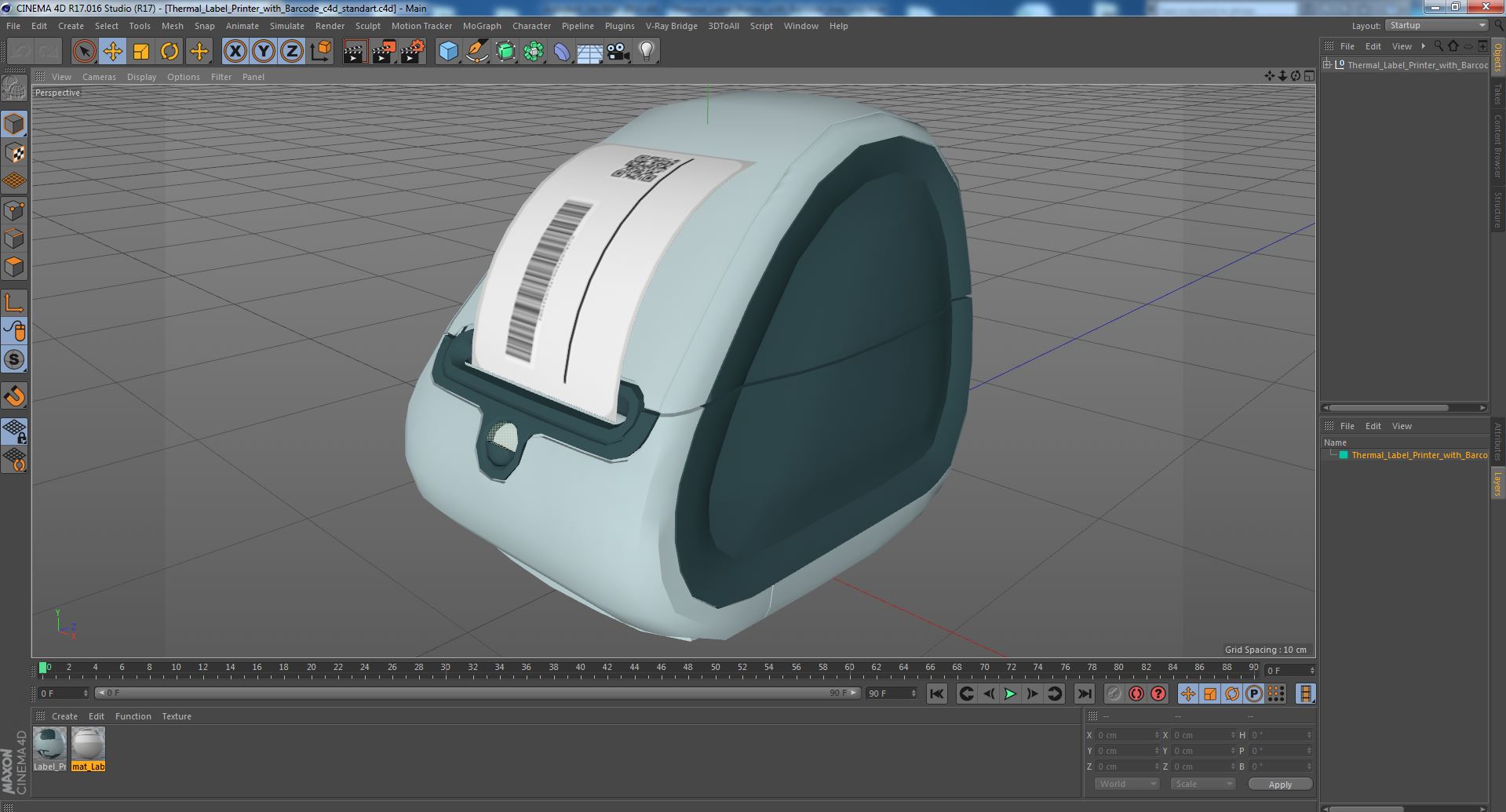Click timeline frame 40 marker

pos(580,668)
